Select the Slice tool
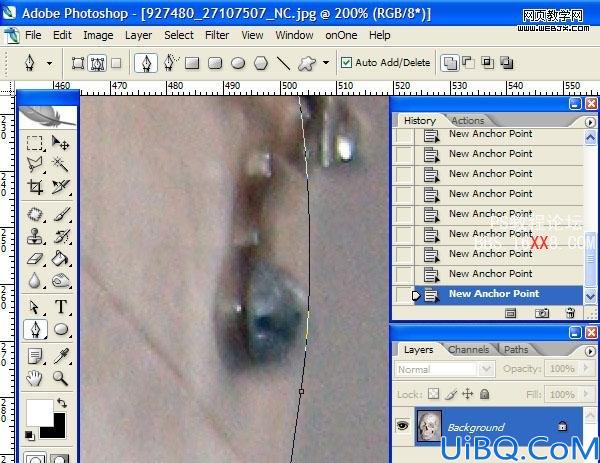Viewport: 600px width, 463px height. click(x=60, y=187)
